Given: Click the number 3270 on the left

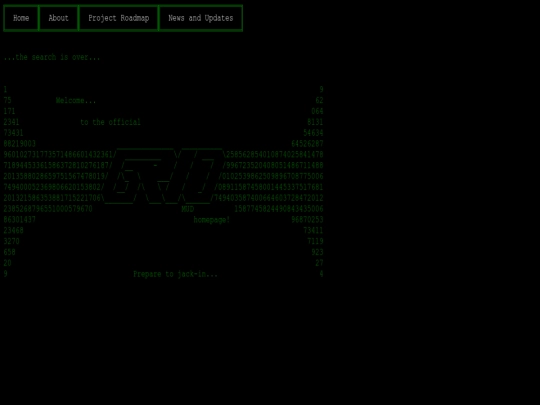Looking at the screenshot, I should 11,241.
